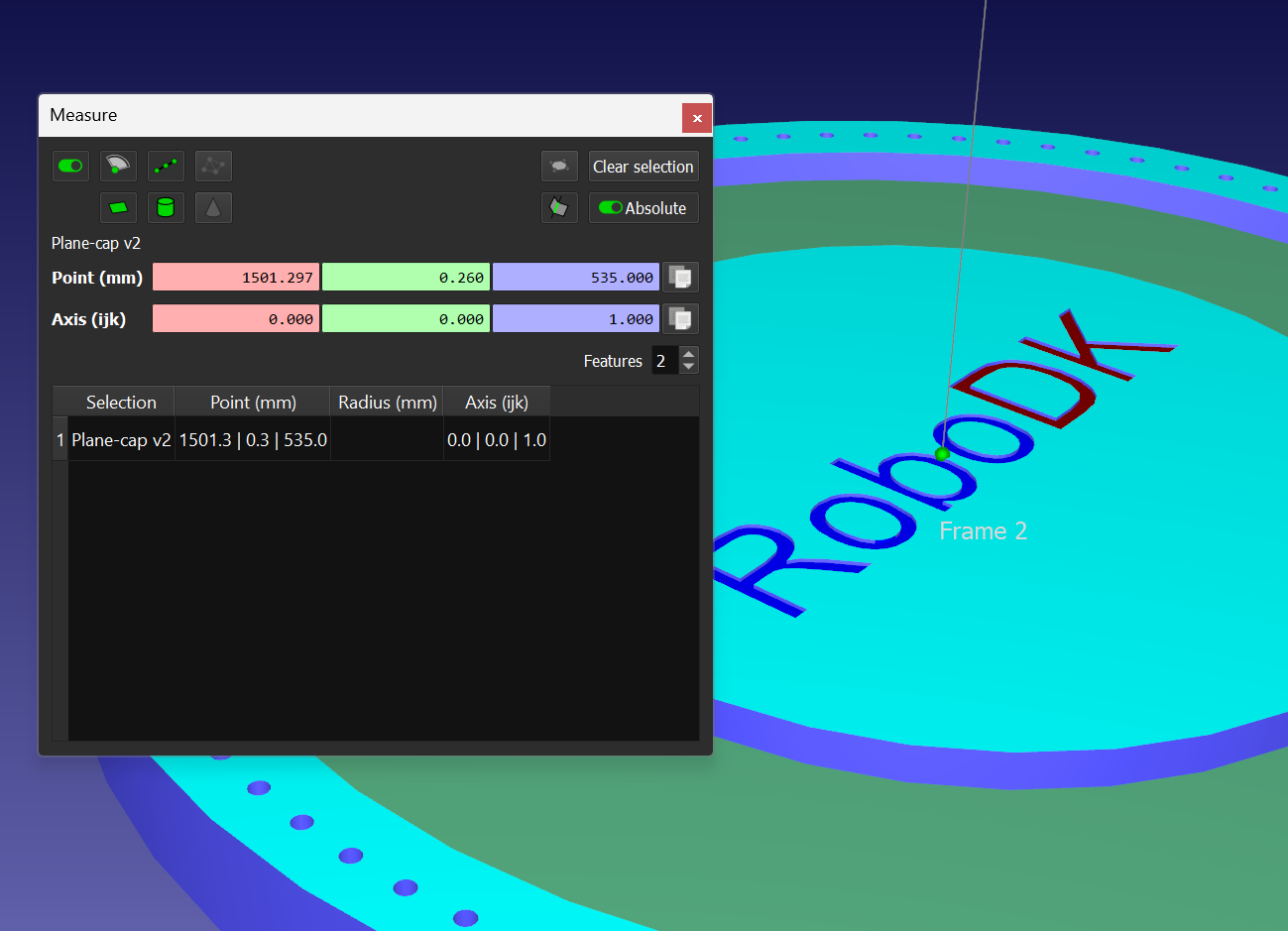Click the Selection column header
Image resolution: width=1288 pixels, height=931 pixels.
[121, 402]
